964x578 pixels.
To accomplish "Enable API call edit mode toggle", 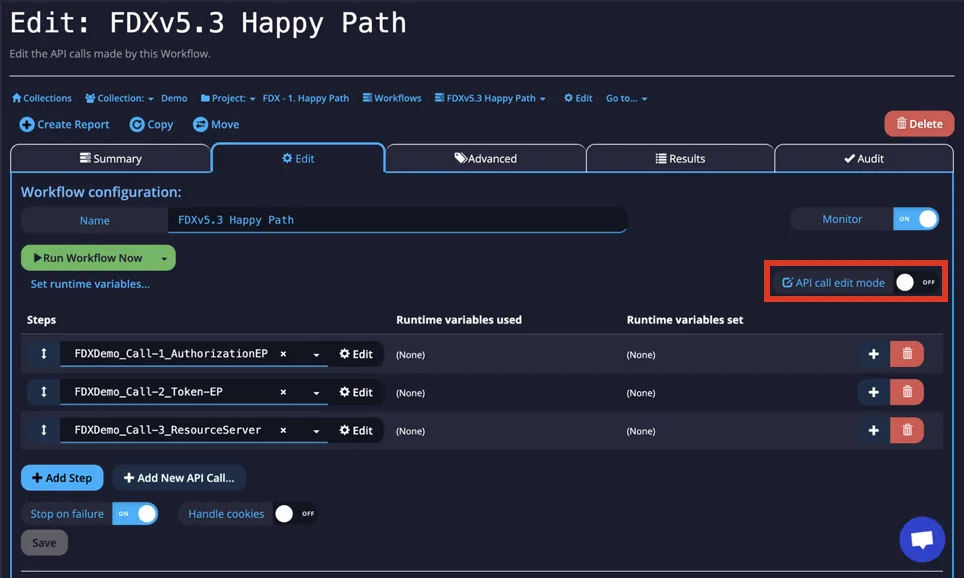I will click(x=916, y=282).
